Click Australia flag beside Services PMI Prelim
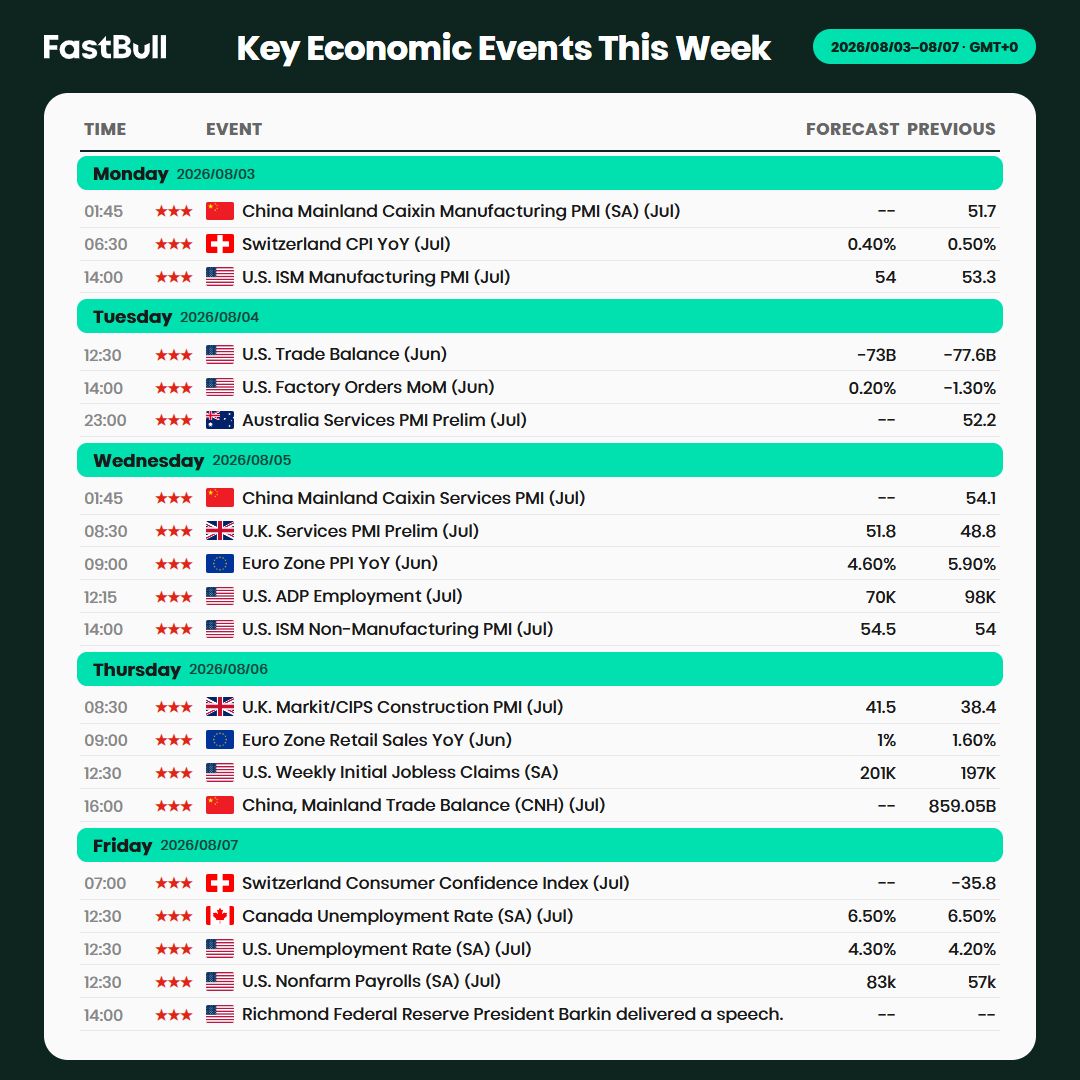This screenshot has height=1080, width=1080. (220, 420)
